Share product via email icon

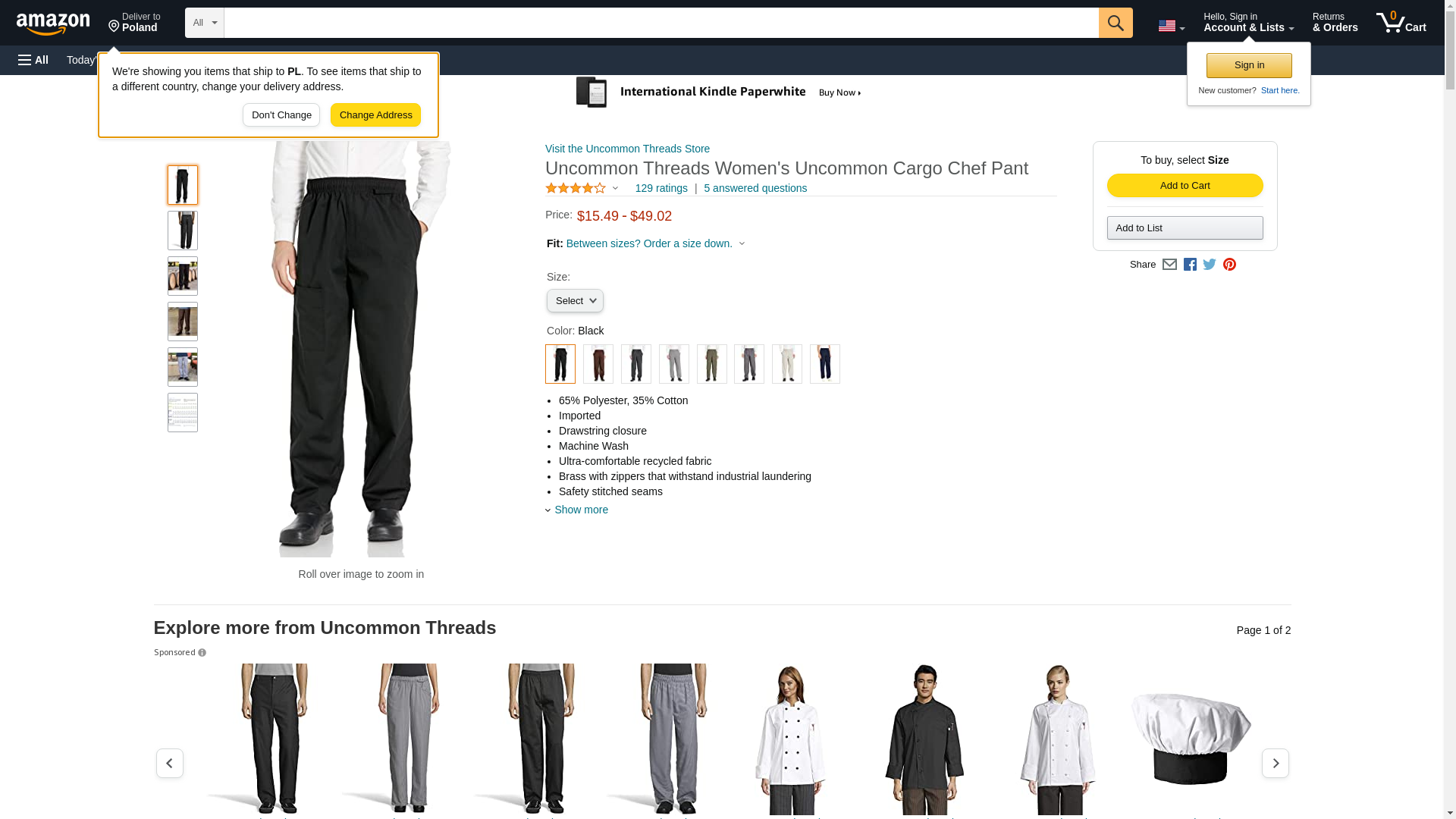1169,265
